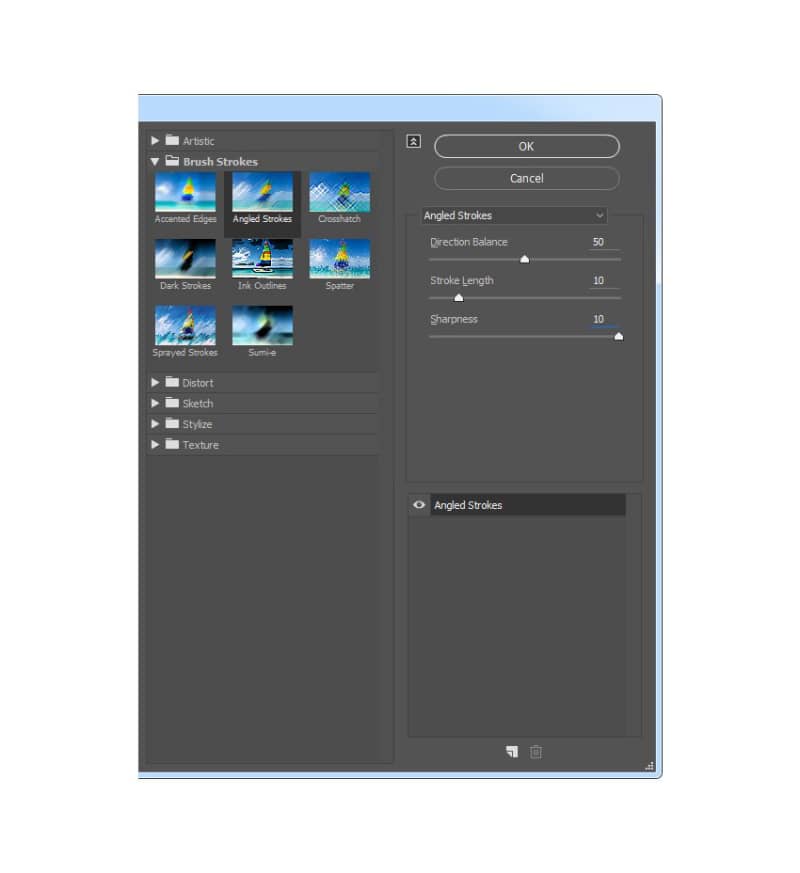Collapse the Brush Strokes category

pos(155,161)
